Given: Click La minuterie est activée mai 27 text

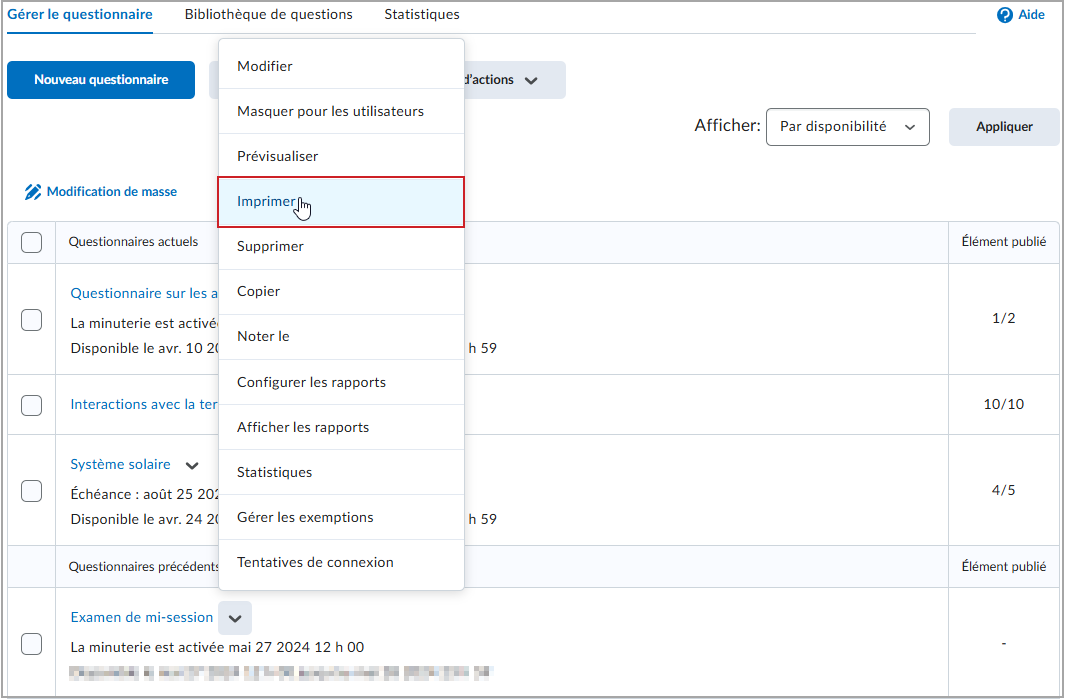Looking at the screenshot, I should pos(217,647).
